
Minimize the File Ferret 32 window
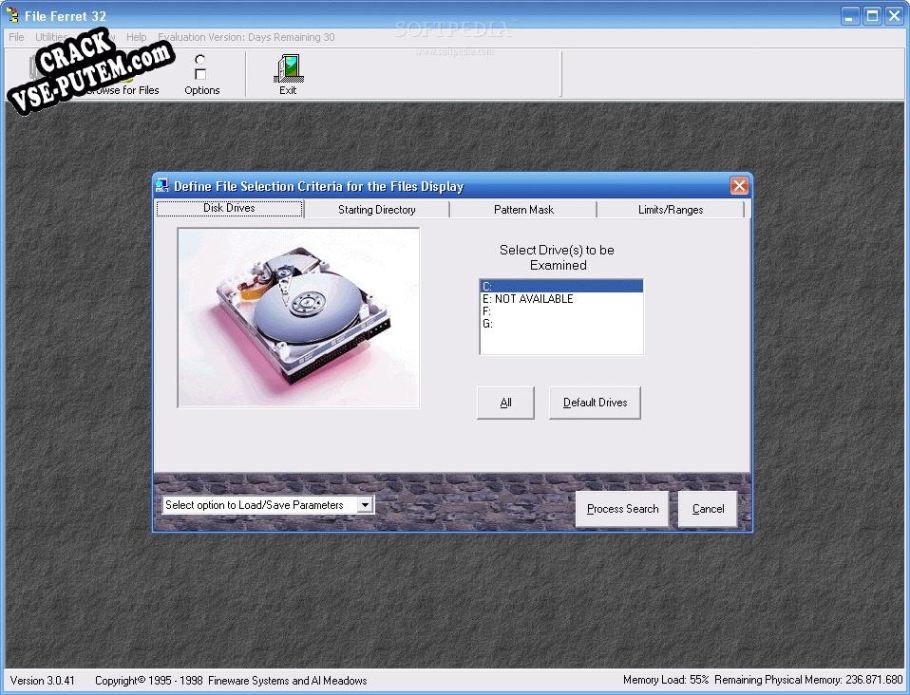[x=850, y=16]
